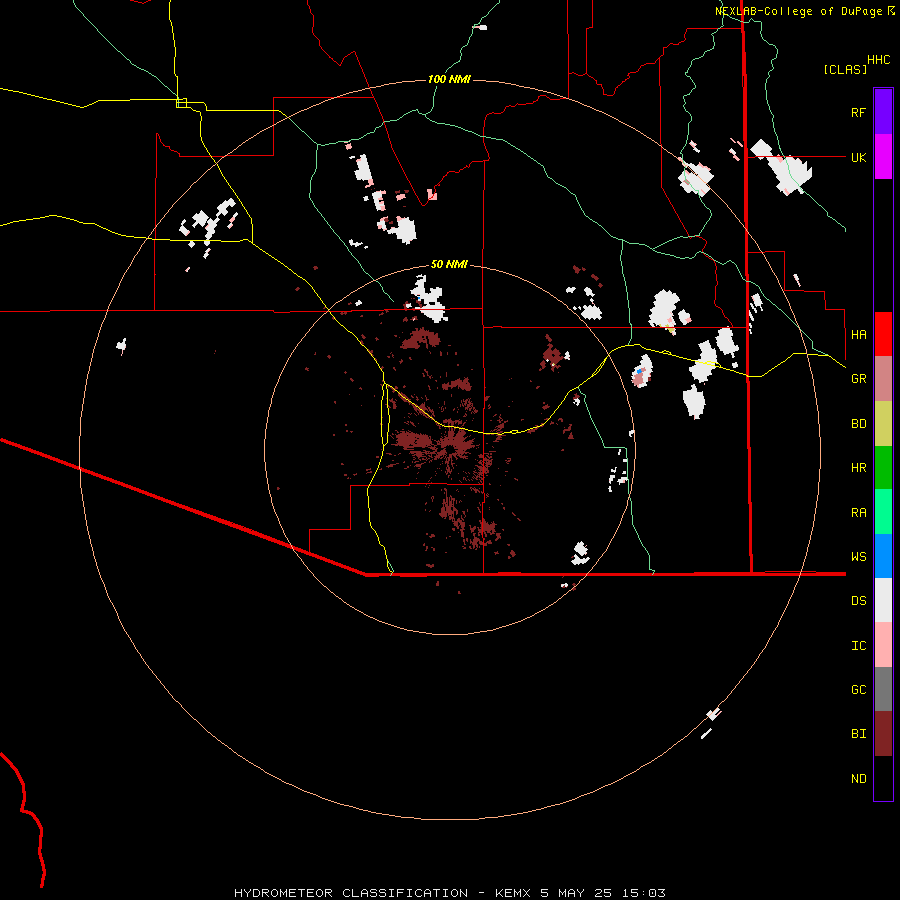Click the HR legend label
This screenshot has height=900, width=900.
click(858, 468)
